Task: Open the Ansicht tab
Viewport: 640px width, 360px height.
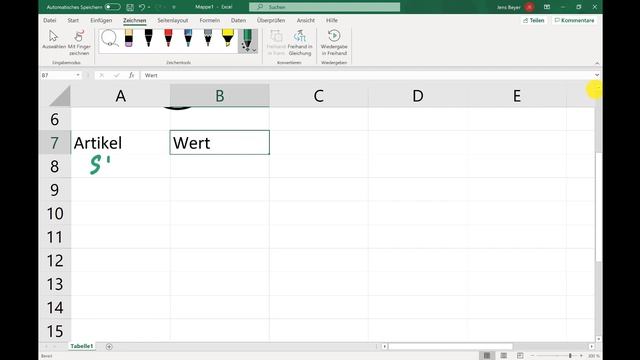Action: 306,20
